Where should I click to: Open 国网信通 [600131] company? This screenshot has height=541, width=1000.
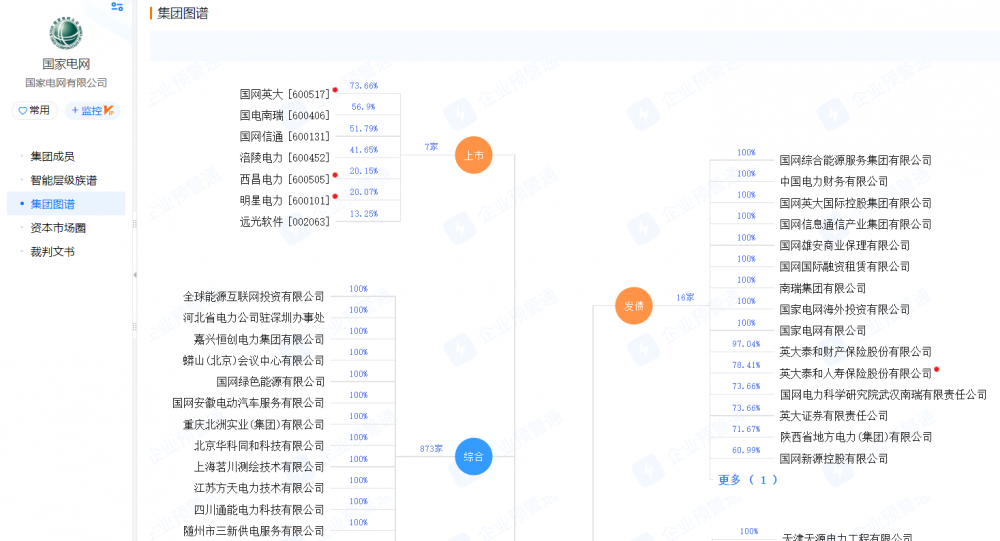pyautogui.click(x=284, y=137)
